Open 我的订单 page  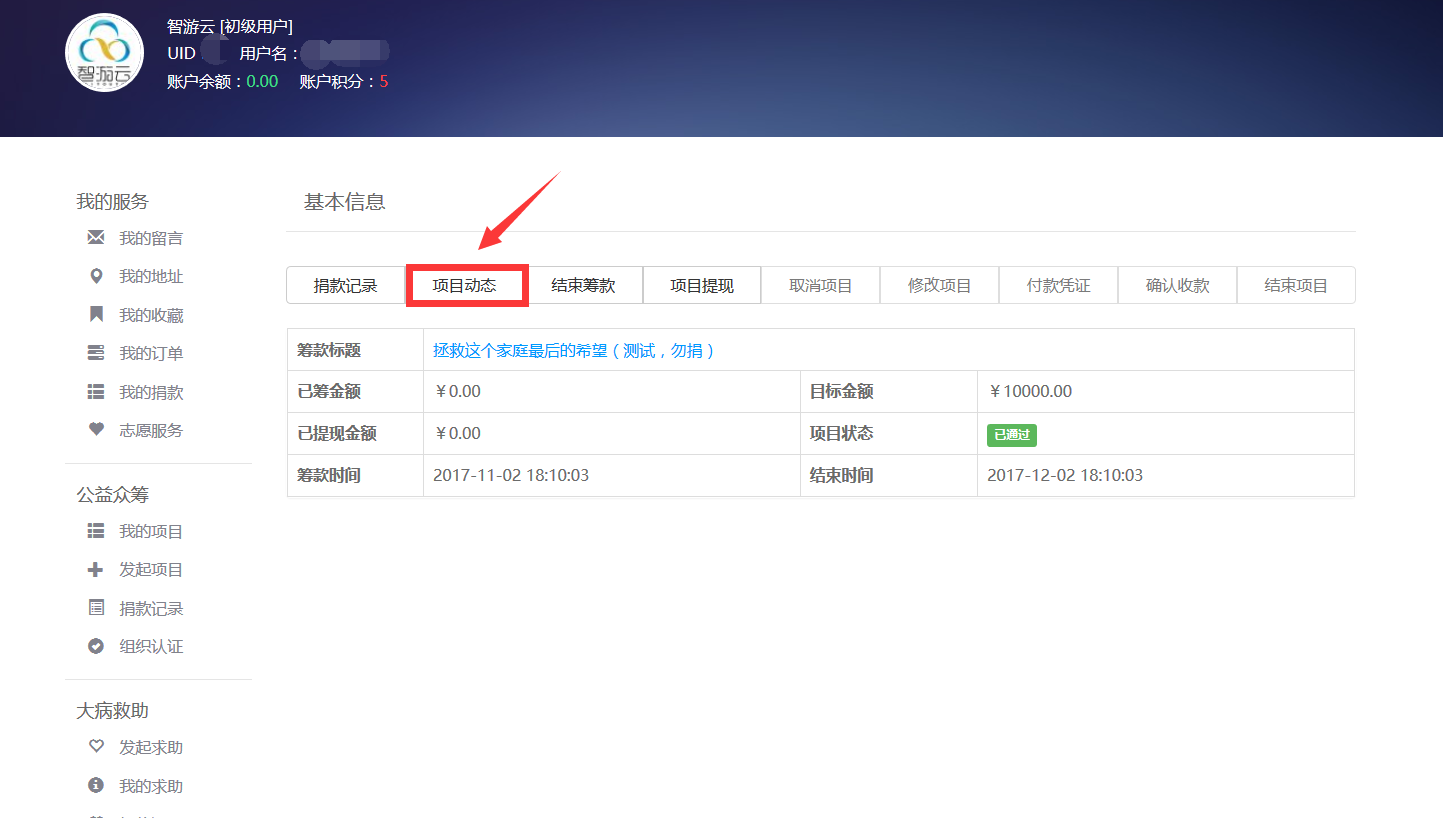click(x=151, y=353)
